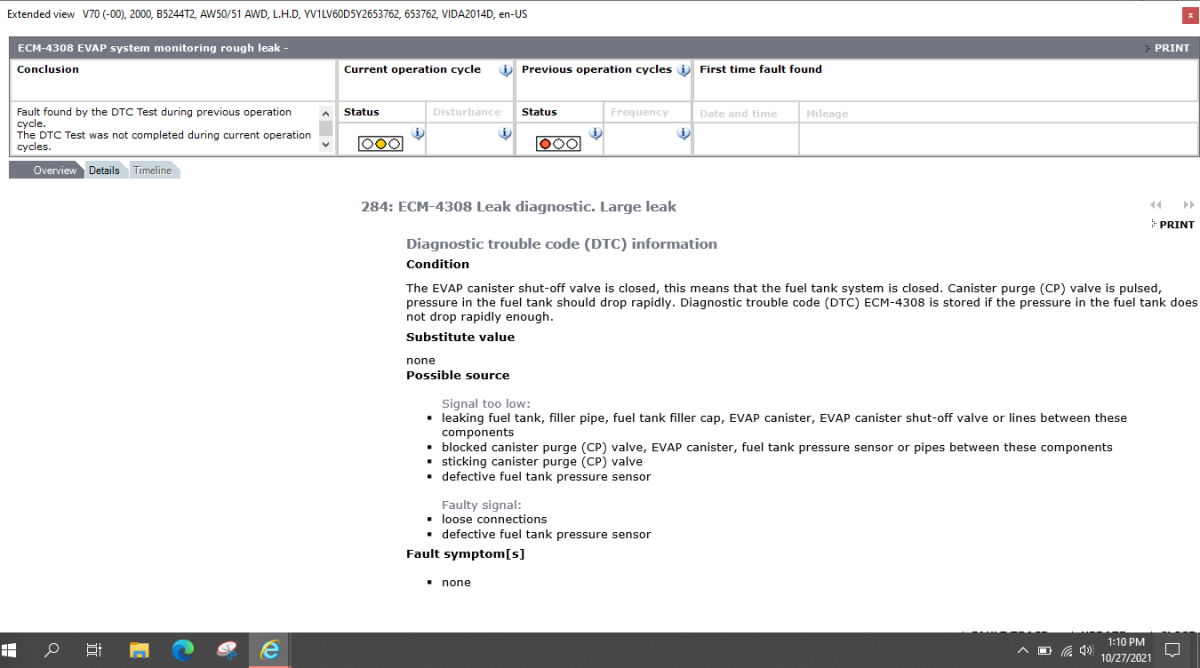Click the red traffic-light status indicator
Screen dimensions: 1200x668
tap(543, 143)
